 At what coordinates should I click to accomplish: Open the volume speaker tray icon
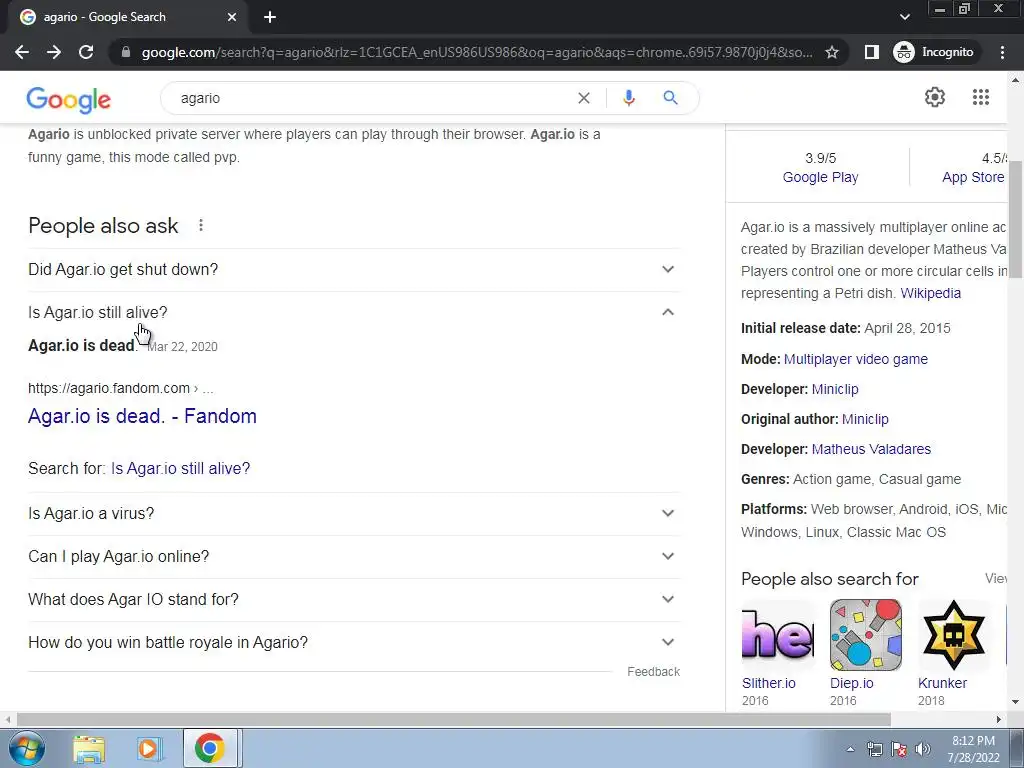pos(922,749)
